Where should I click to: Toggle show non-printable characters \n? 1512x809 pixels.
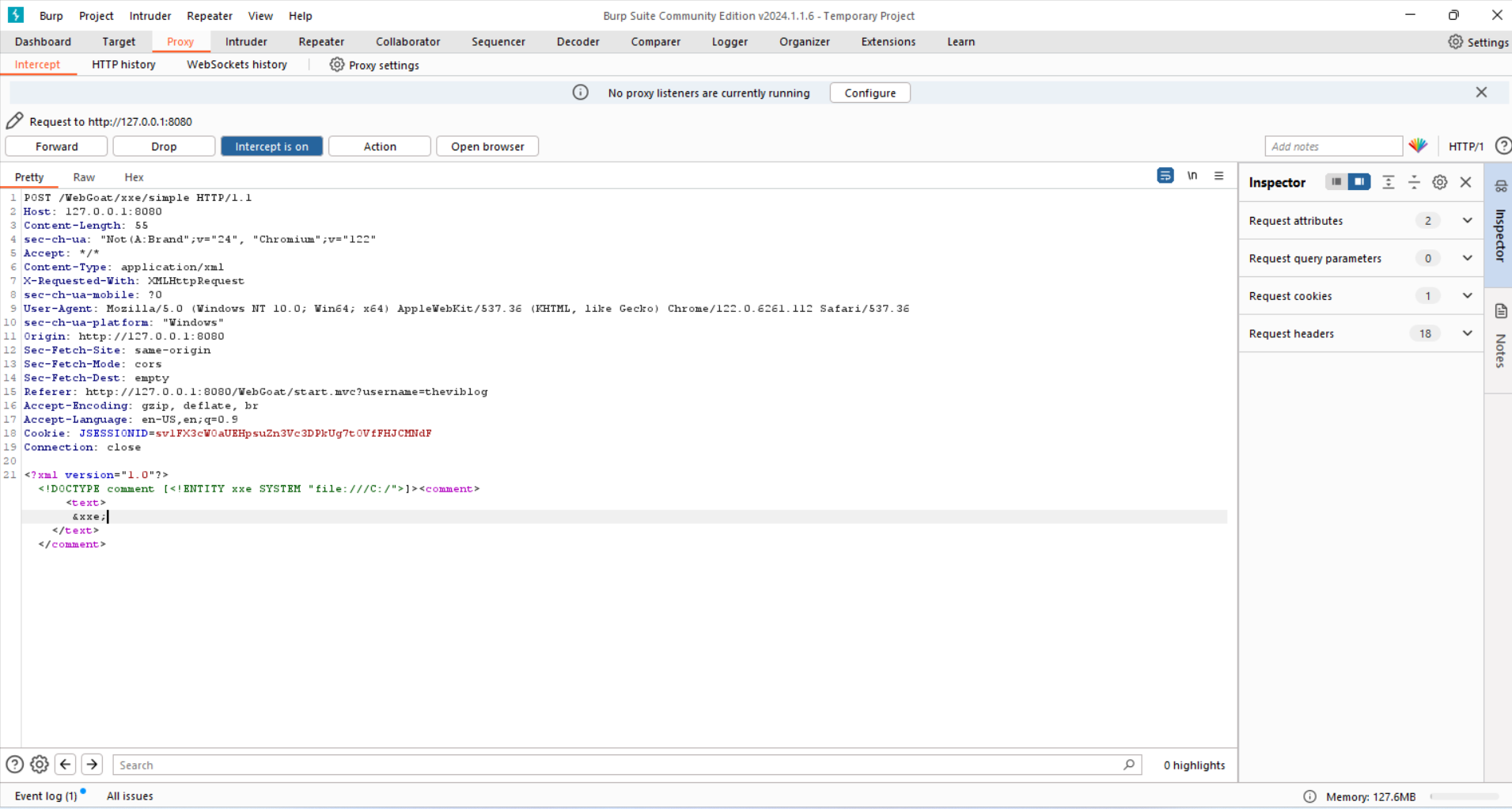(x=1192, y=176)
